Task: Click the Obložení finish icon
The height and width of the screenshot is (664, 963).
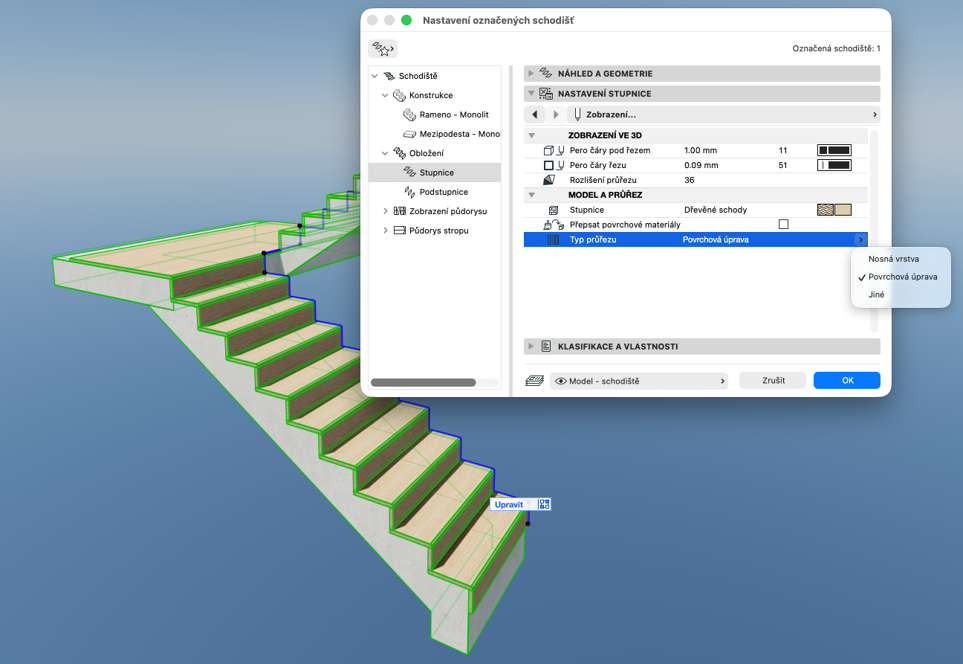Action: pyautogui.click(x=399, y=153)
